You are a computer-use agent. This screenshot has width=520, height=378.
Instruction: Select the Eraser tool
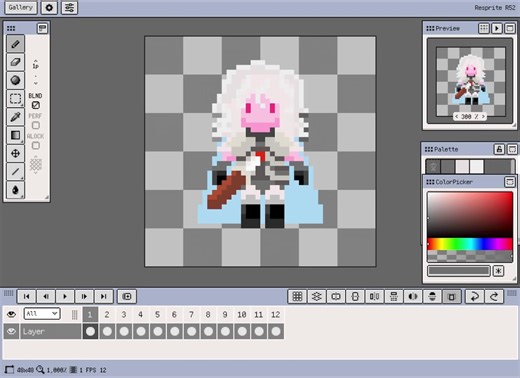click(15, 62)
